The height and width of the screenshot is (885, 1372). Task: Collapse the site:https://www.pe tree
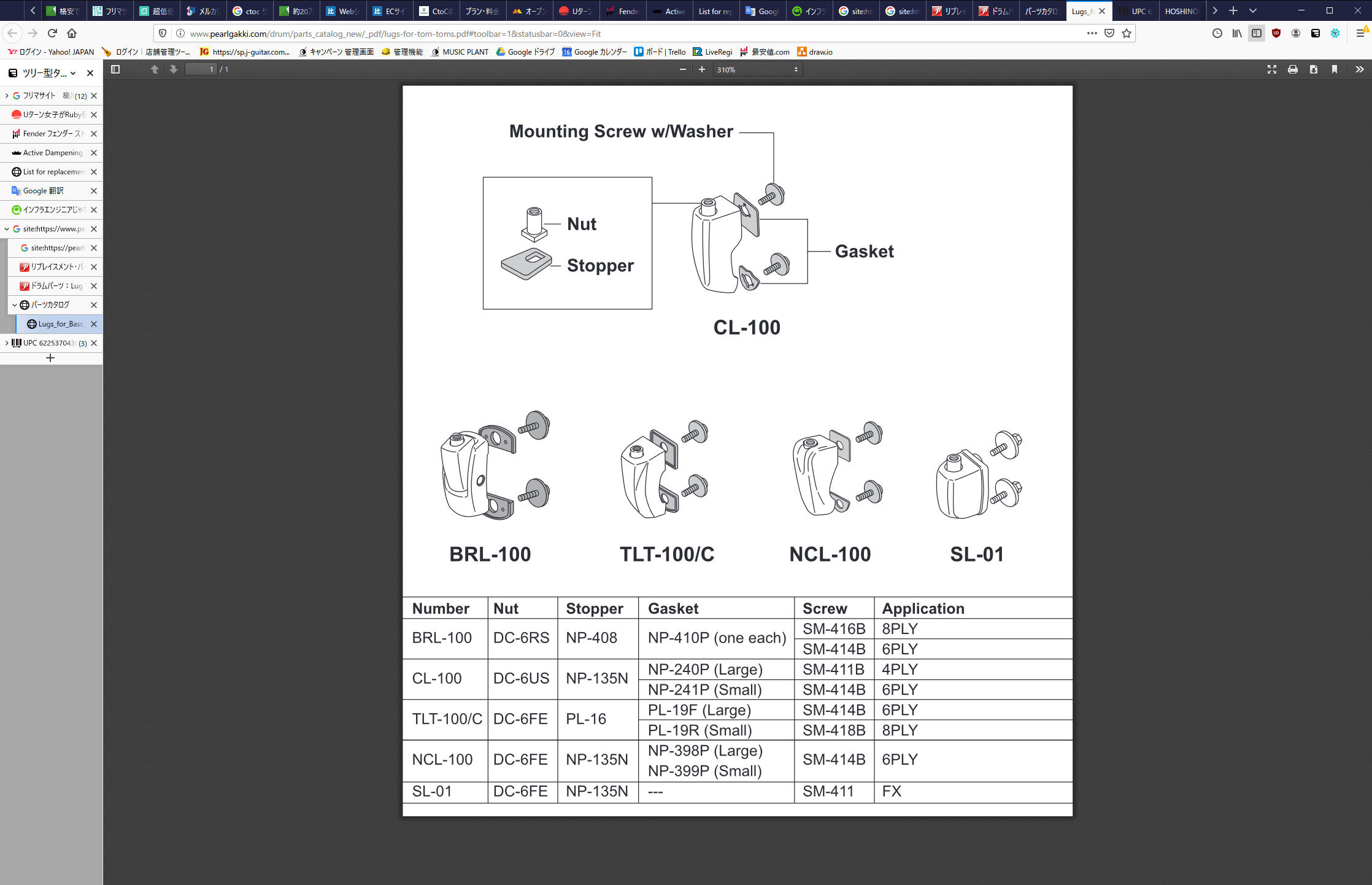coord(6,229)
